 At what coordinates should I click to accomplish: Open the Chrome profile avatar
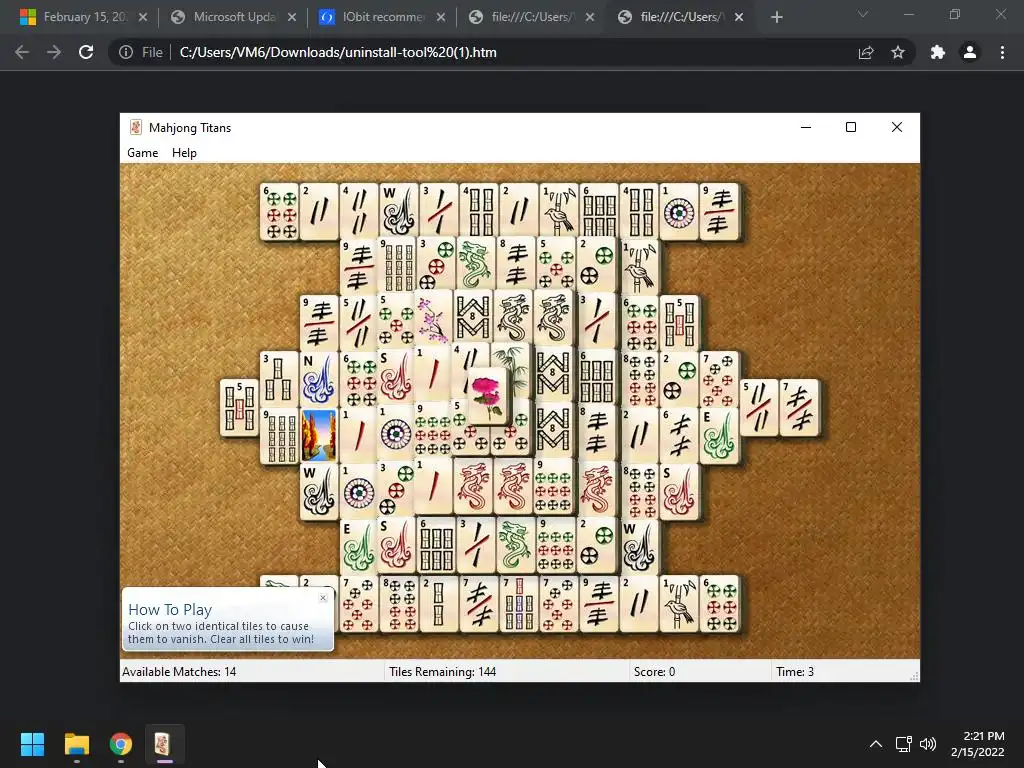pyautogui.click(x=970, y=52)
